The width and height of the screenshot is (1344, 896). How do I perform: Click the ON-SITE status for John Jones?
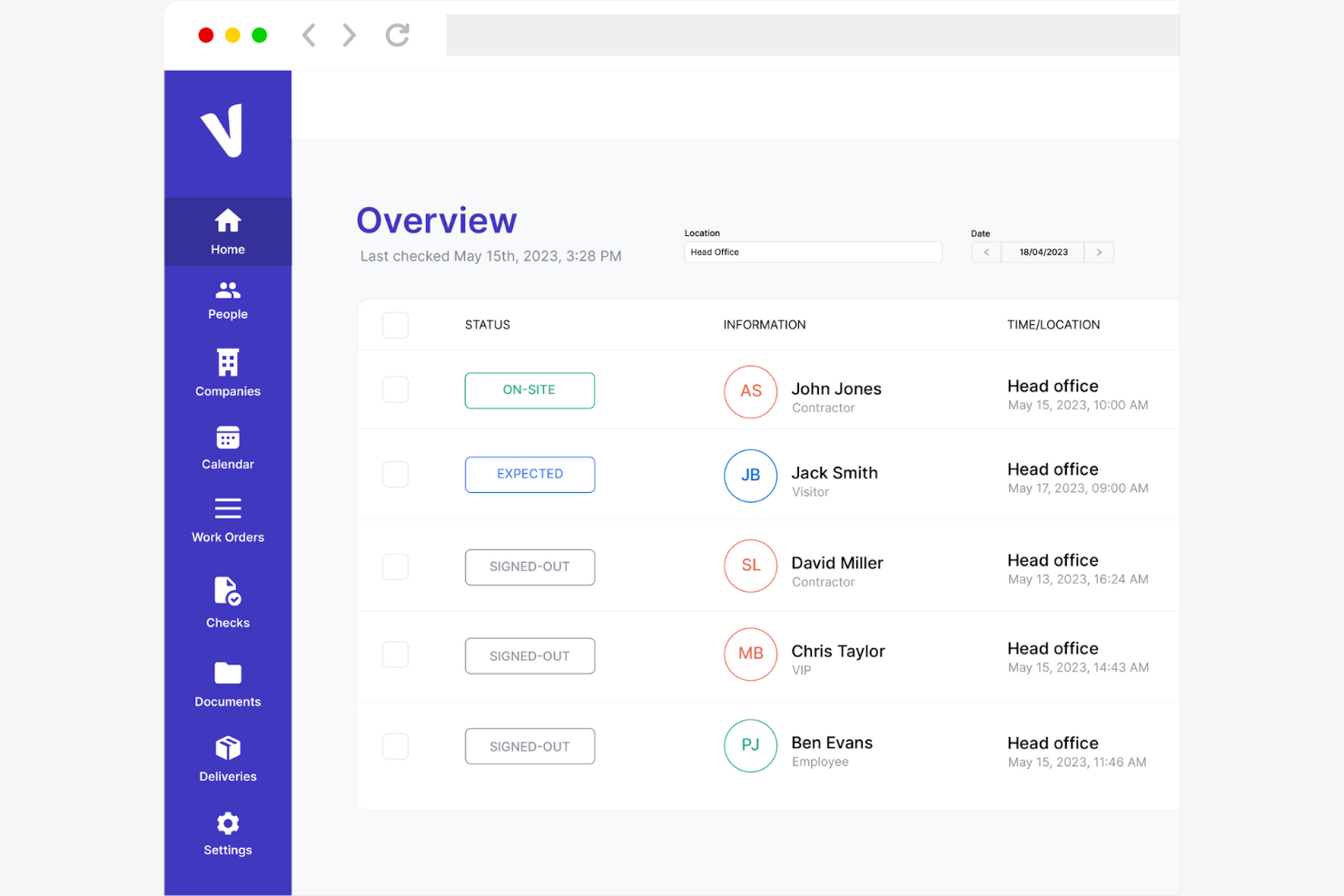click(529, 389)
